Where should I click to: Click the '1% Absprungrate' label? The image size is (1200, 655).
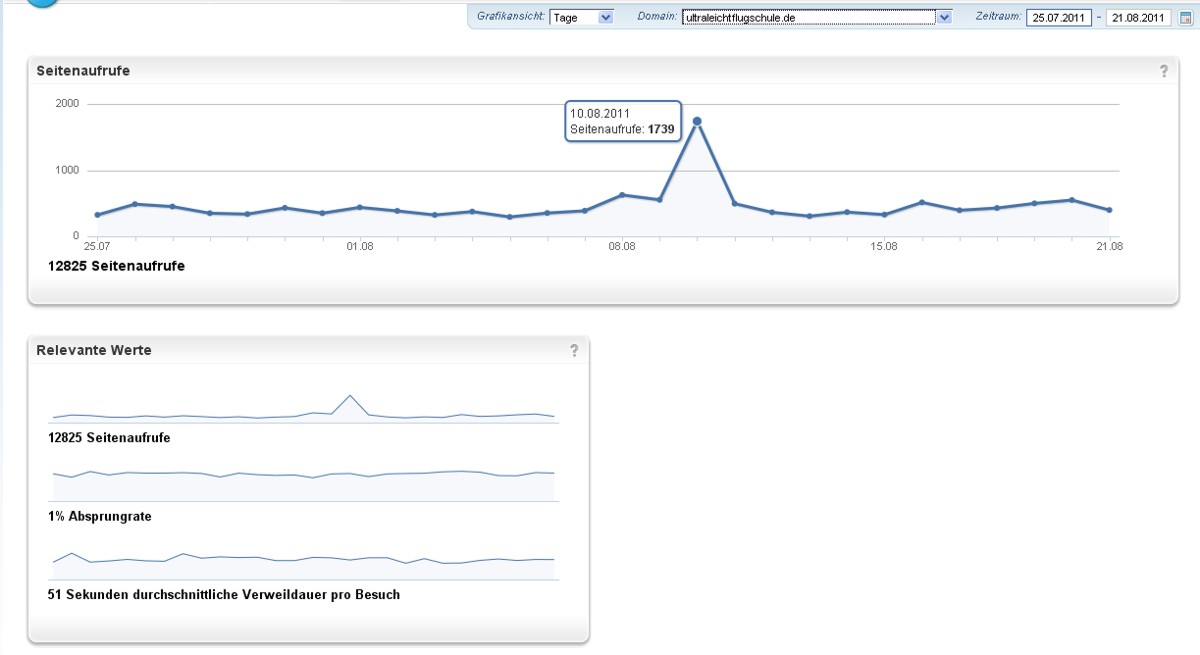(100, 516)
